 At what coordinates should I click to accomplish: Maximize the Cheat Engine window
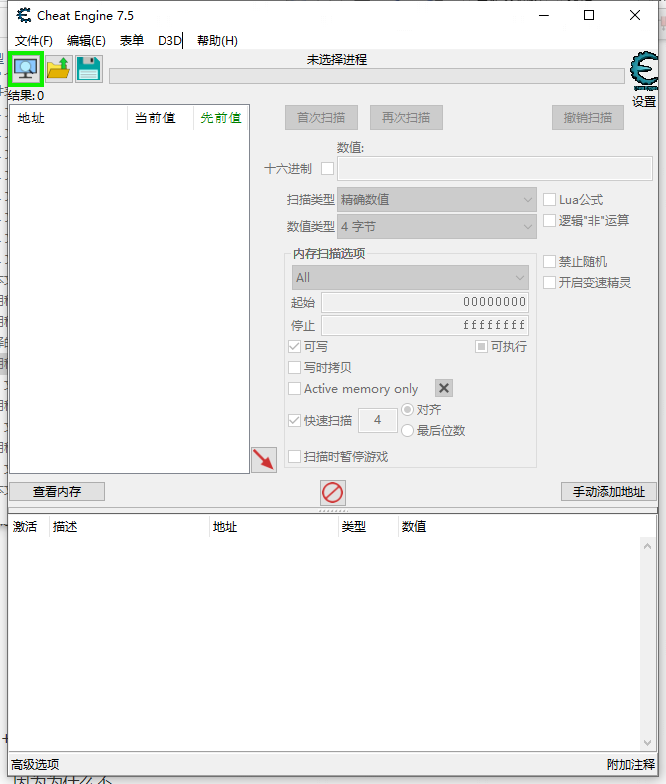coord(589,16)
